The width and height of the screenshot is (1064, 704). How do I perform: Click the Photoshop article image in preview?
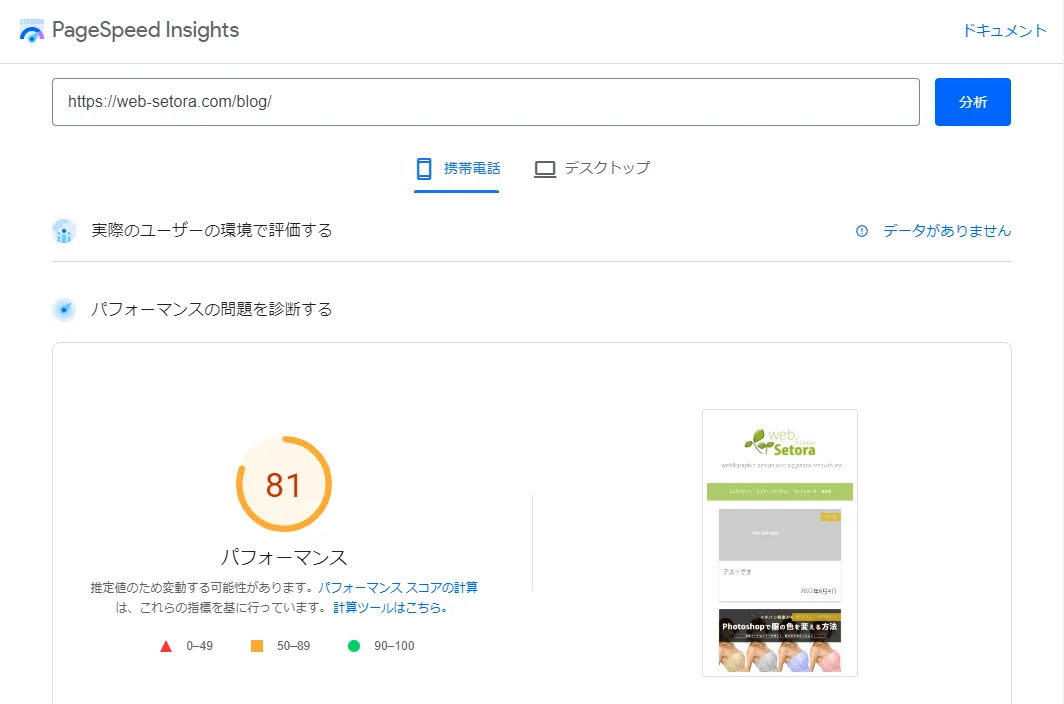(x=779, y=640)
